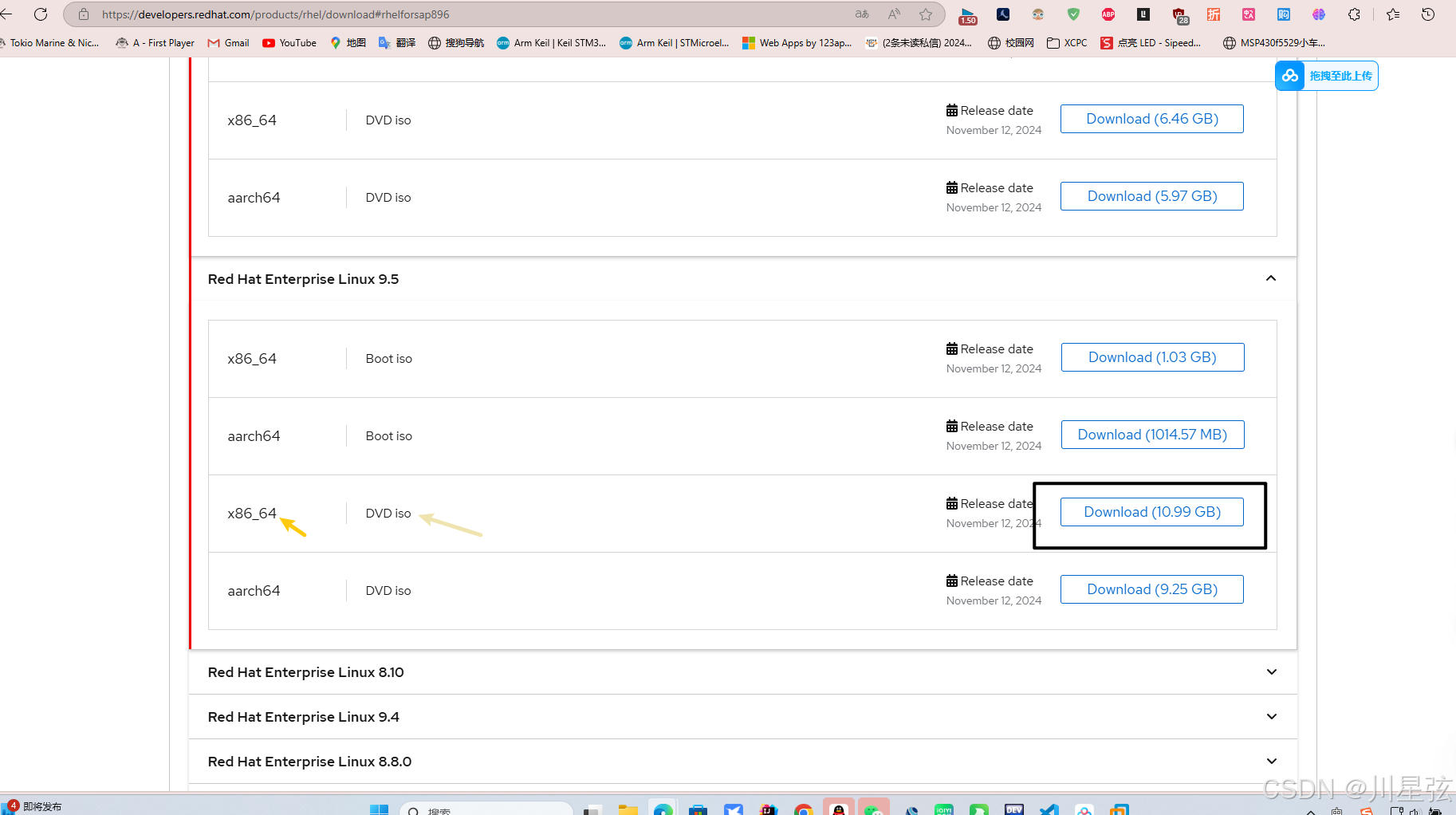
Task: Open the 即将发布 widget in the taskbar corner
Action: pos(33,806)
